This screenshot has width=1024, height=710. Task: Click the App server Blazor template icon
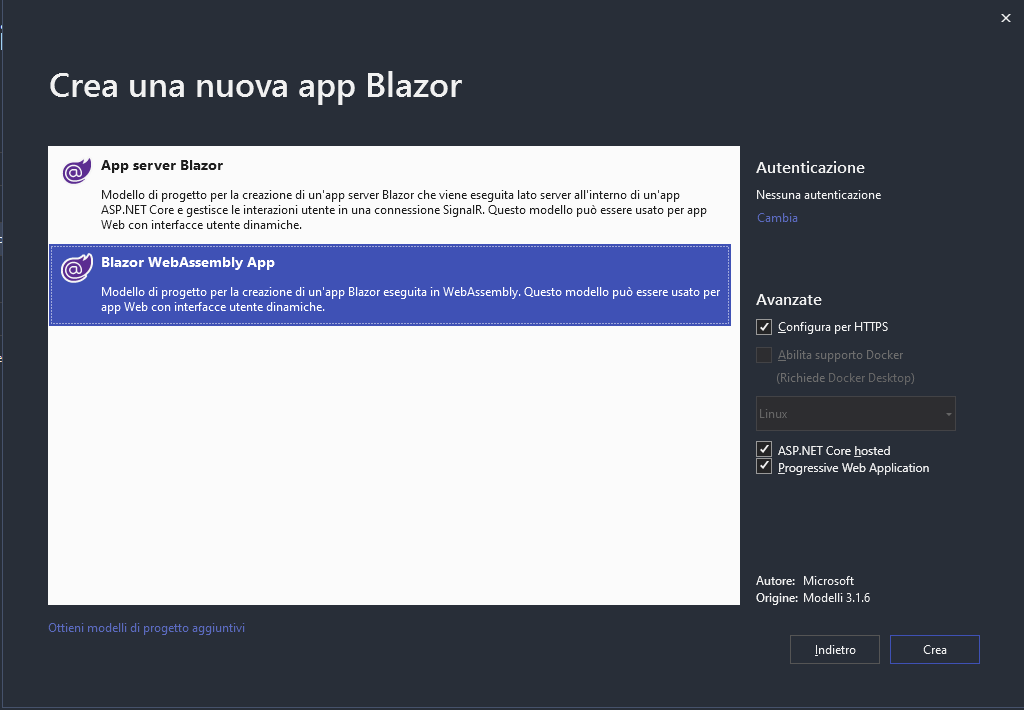[75, 172]
